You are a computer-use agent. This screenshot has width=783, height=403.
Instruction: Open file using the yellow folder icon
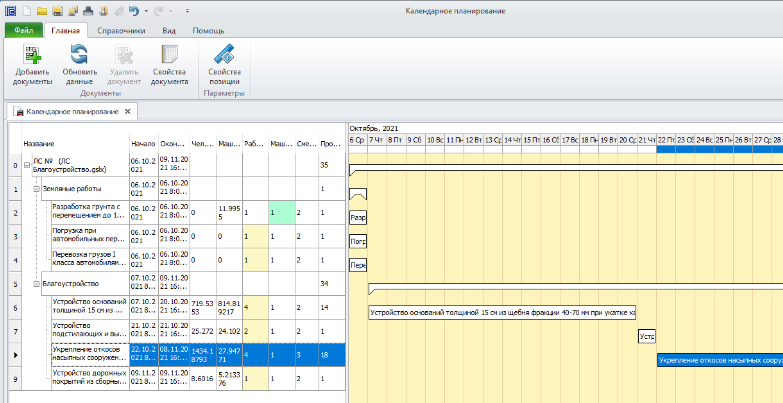coord(42,10)
